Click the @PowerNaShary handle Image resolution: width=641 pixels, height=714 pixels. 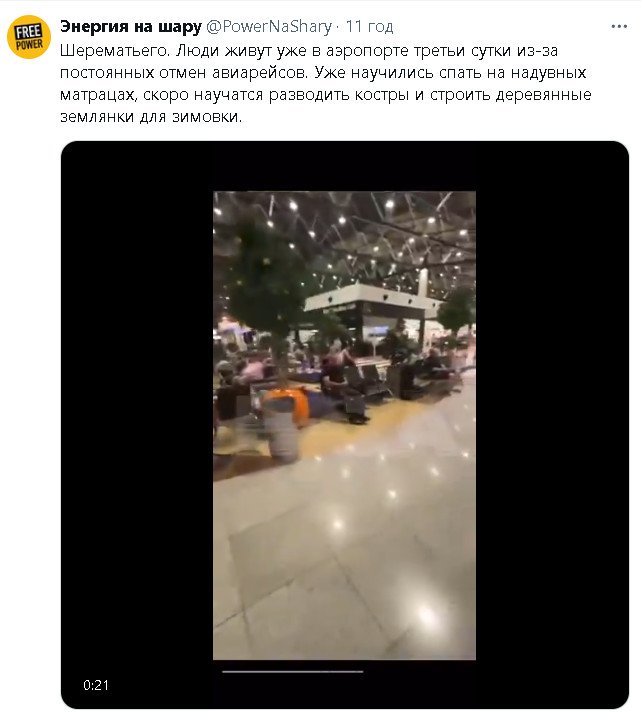(x=269, y=25)
